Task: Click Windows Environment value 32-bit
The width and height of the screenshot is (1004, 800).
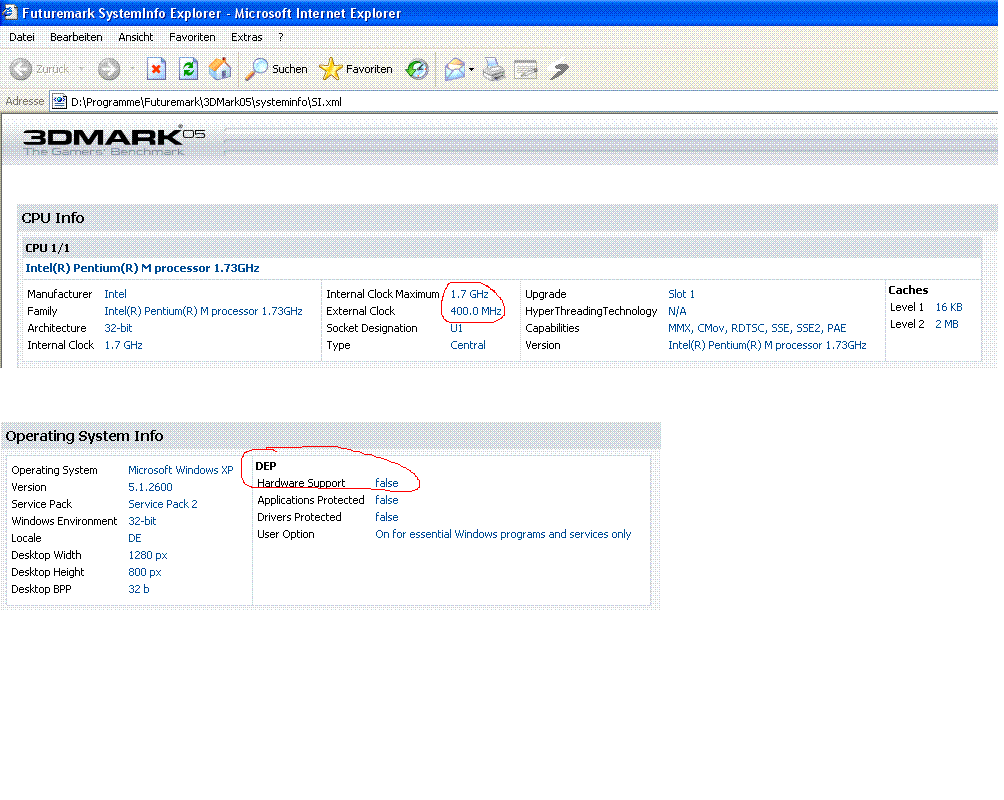Action: click(x=142, y=521)
